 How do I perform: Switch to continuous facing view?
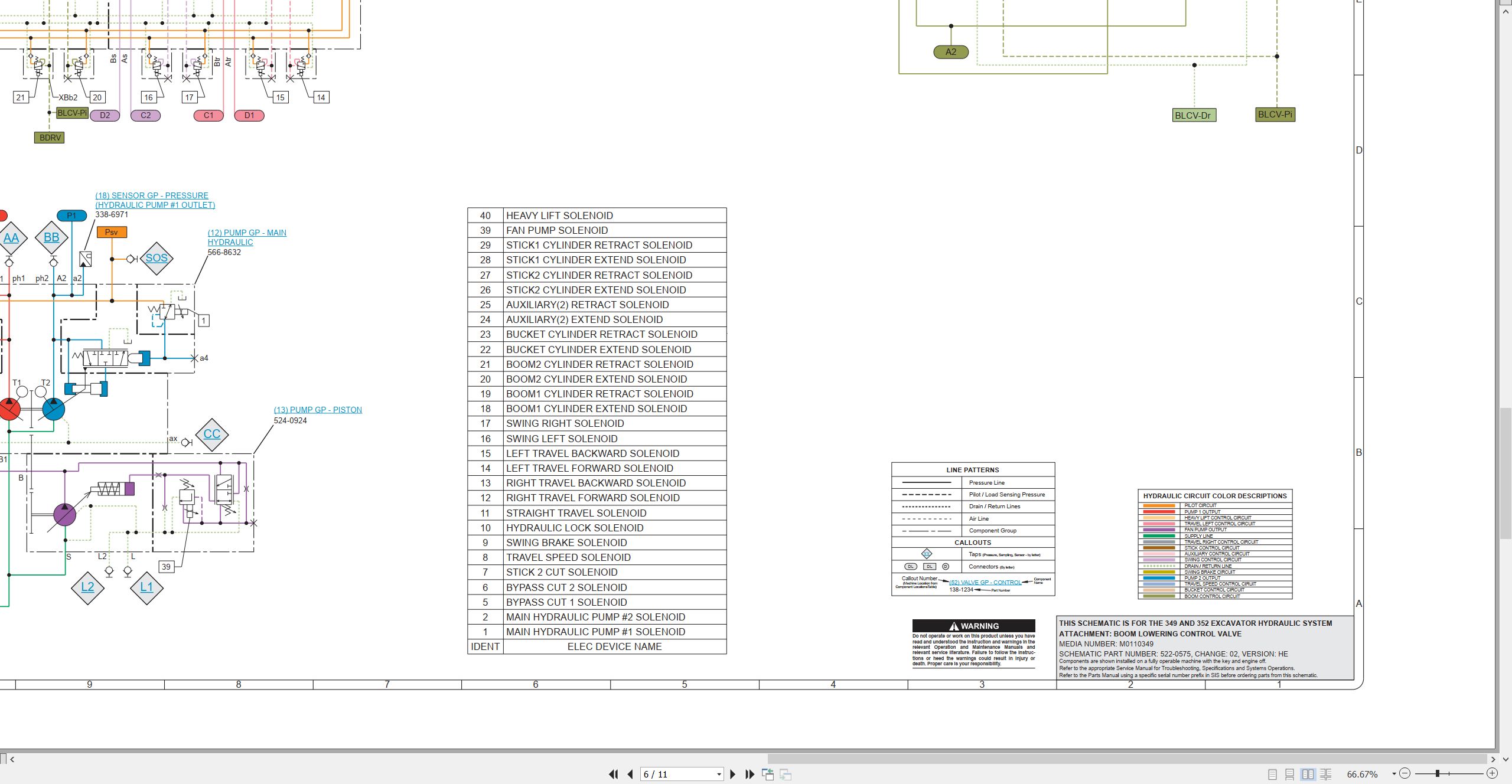pyautogui.click(x=1326, y=774)
